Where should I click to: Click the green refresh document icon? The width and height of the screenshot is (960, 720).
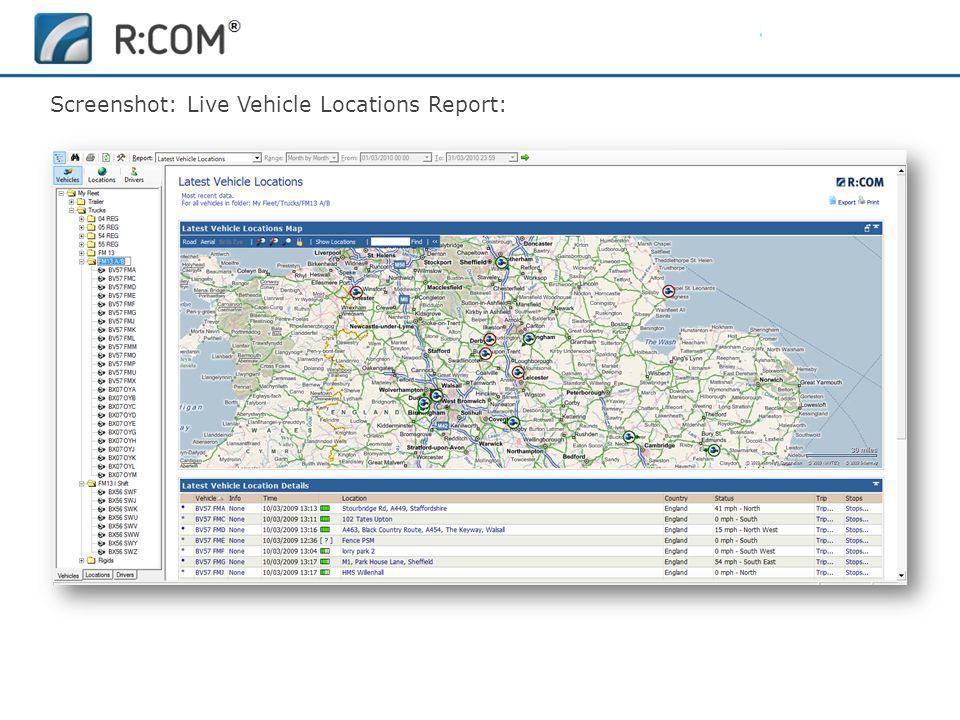coord(105,157)
